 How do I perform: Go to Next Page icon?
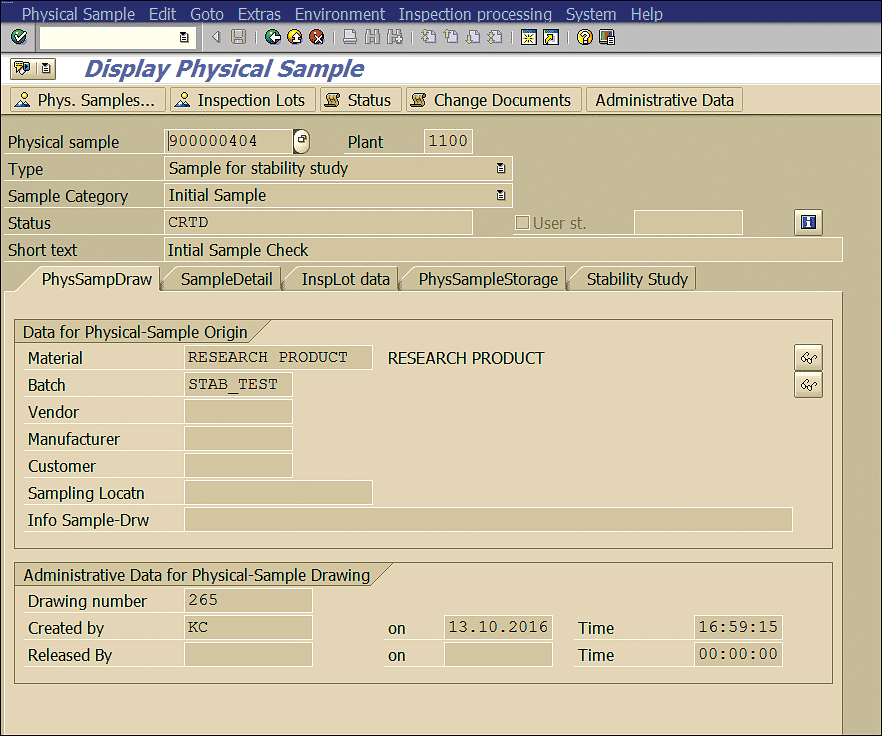pos(473,38)
